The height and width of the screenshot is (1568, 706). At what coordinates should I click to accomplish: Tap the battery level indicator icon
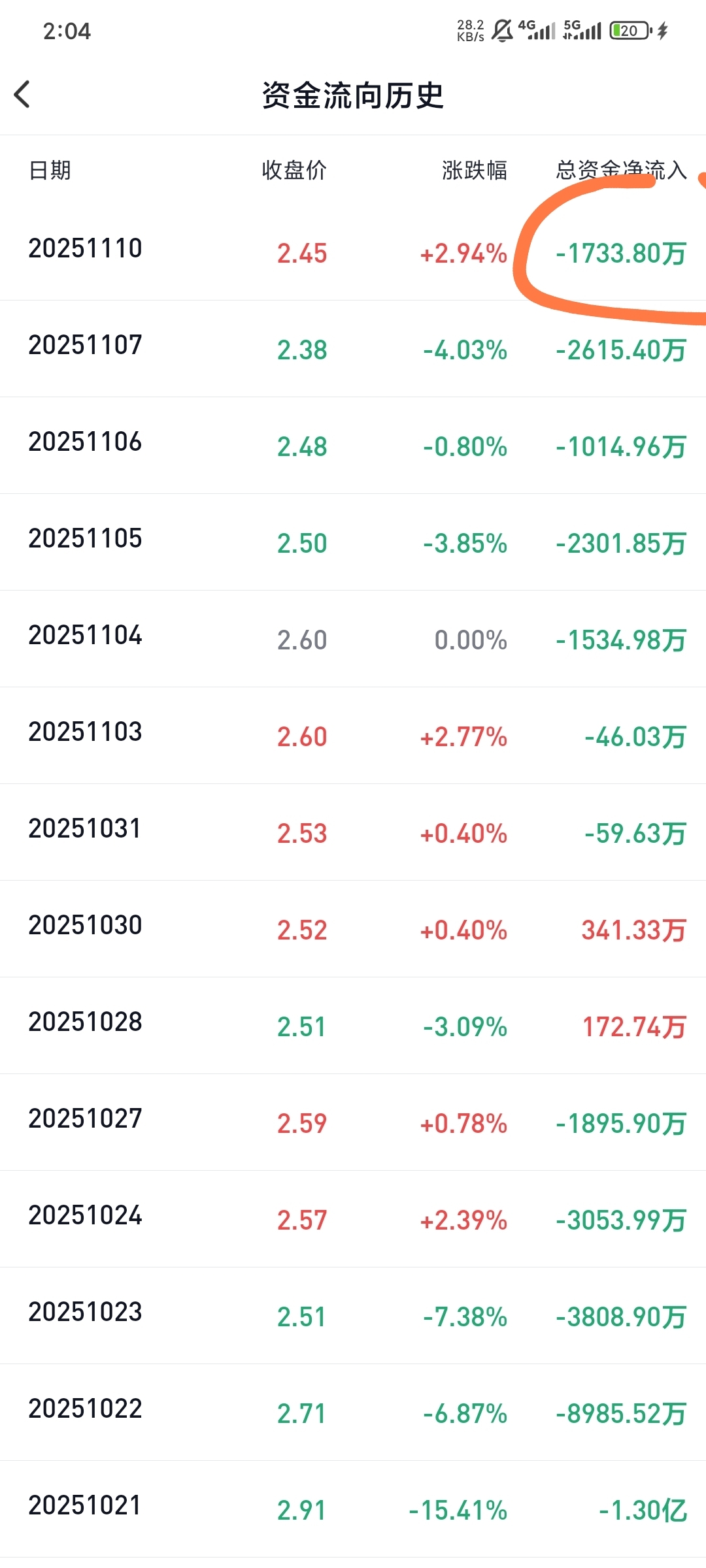click(x=631, y=31)
